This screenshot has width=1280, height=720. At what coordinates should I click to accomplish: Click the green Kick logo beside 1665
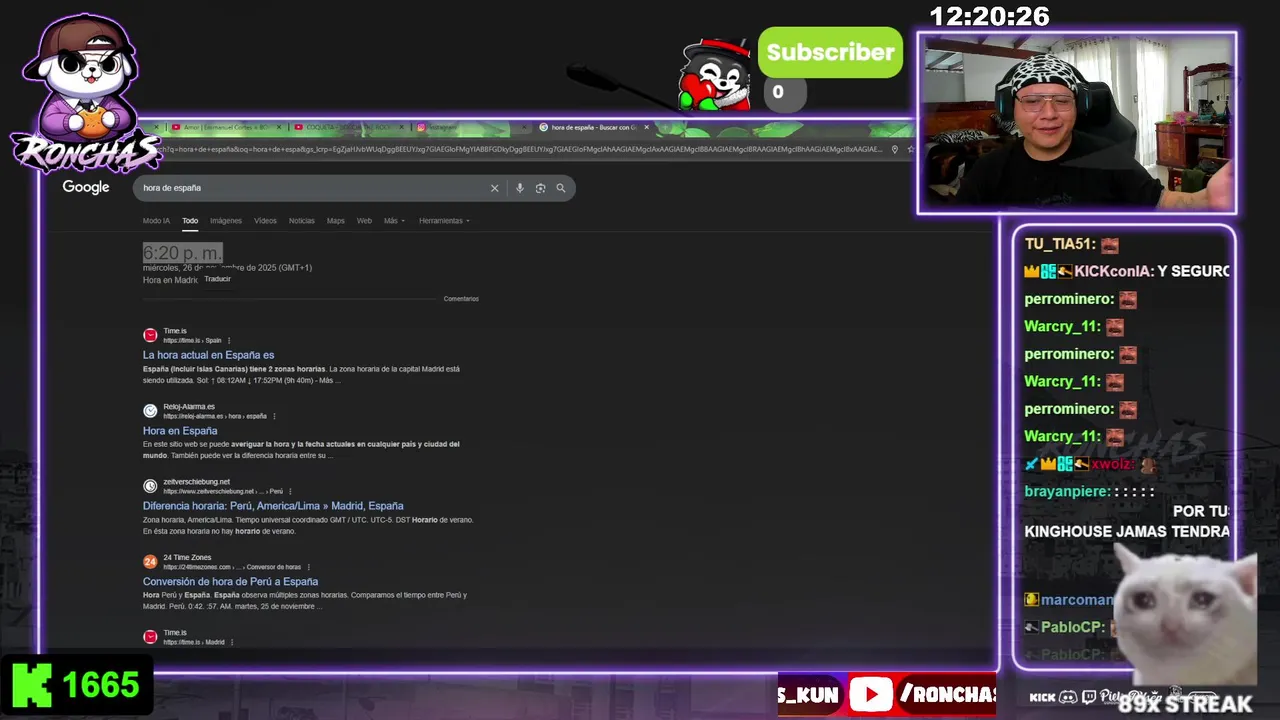[32, 685]
